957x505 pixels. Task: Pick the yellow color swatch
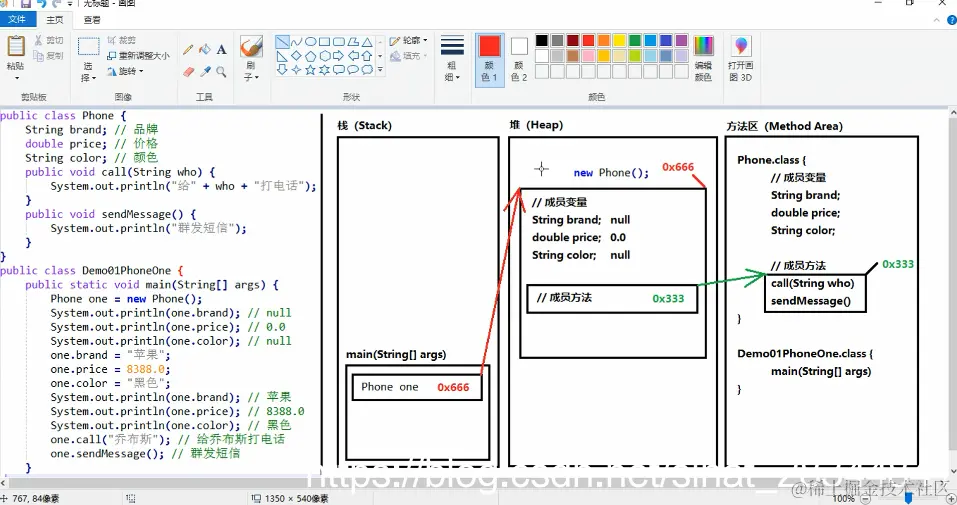click(x=619, y=40)
